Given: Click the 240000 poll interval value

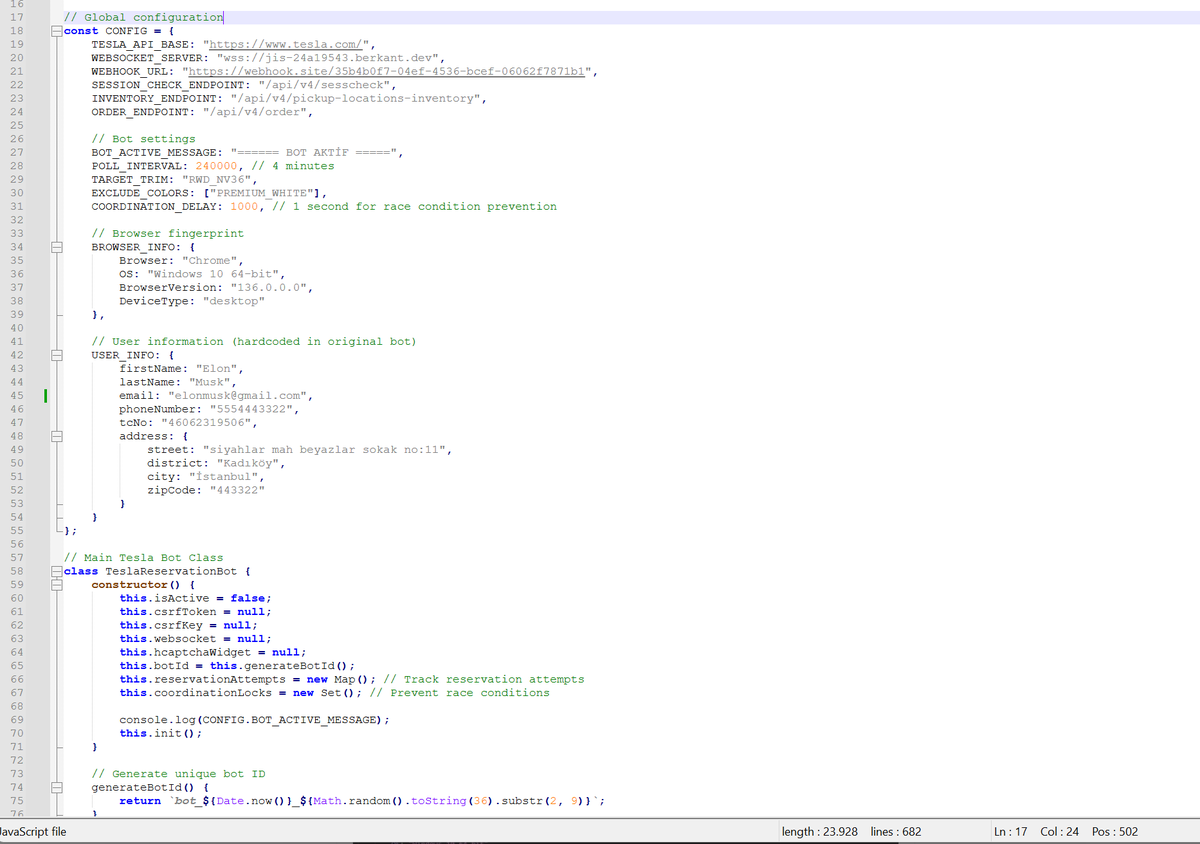Looking at the screenshot, I should (215, 166).
